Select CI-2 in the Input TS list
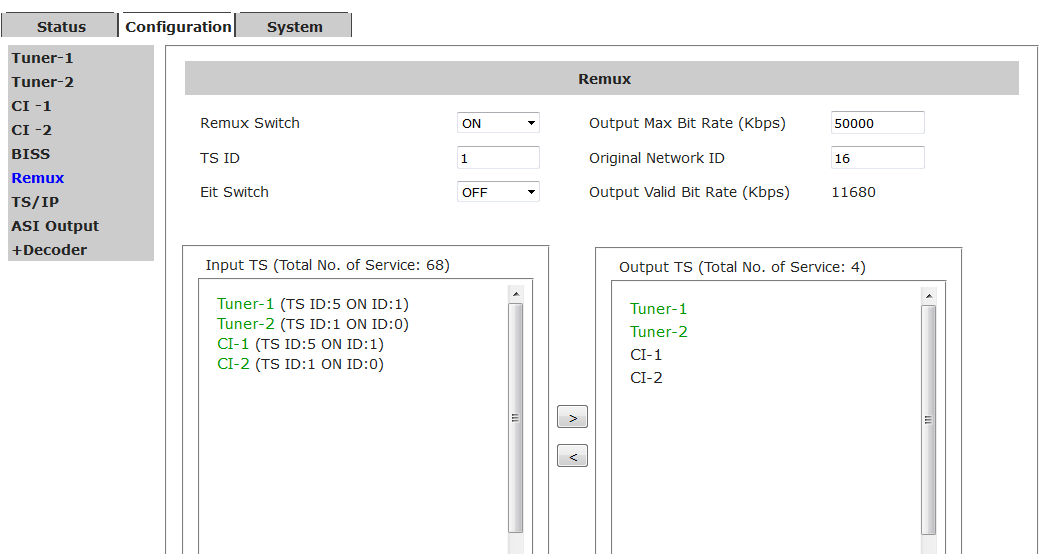Viewport: 1044px width, 554px height. (233, 364)
